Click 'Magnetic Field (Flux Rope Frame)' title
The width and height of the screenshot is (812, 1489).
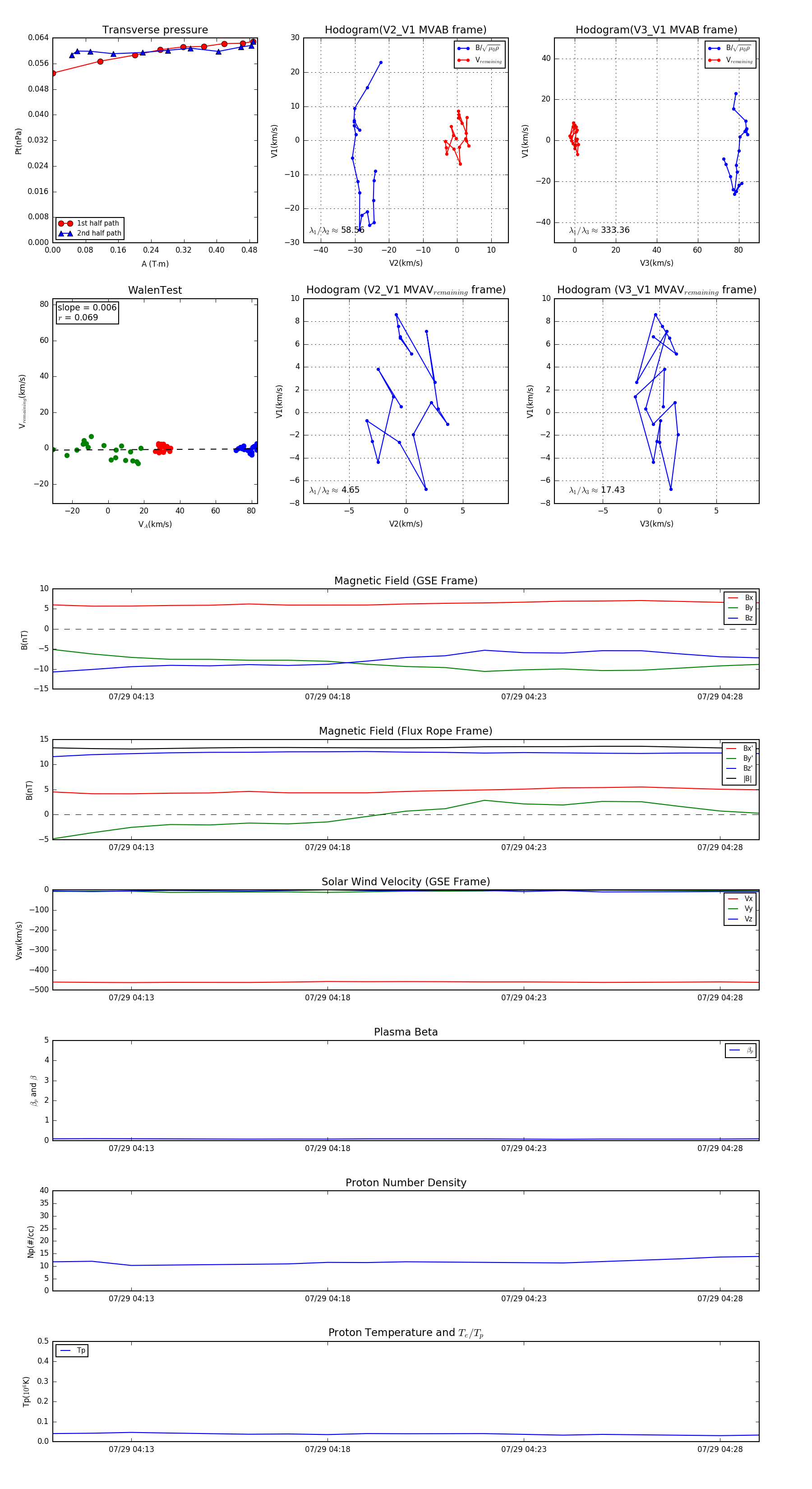[406, 731]
